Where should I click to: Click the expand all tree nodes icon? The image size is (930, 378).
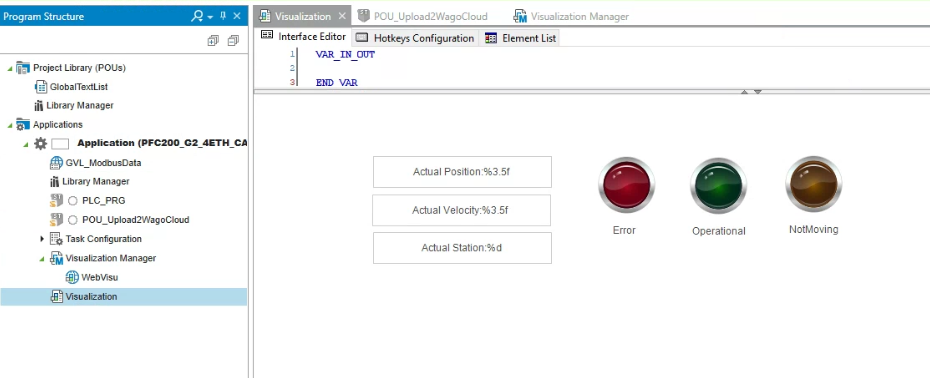[x=213, y=40]
